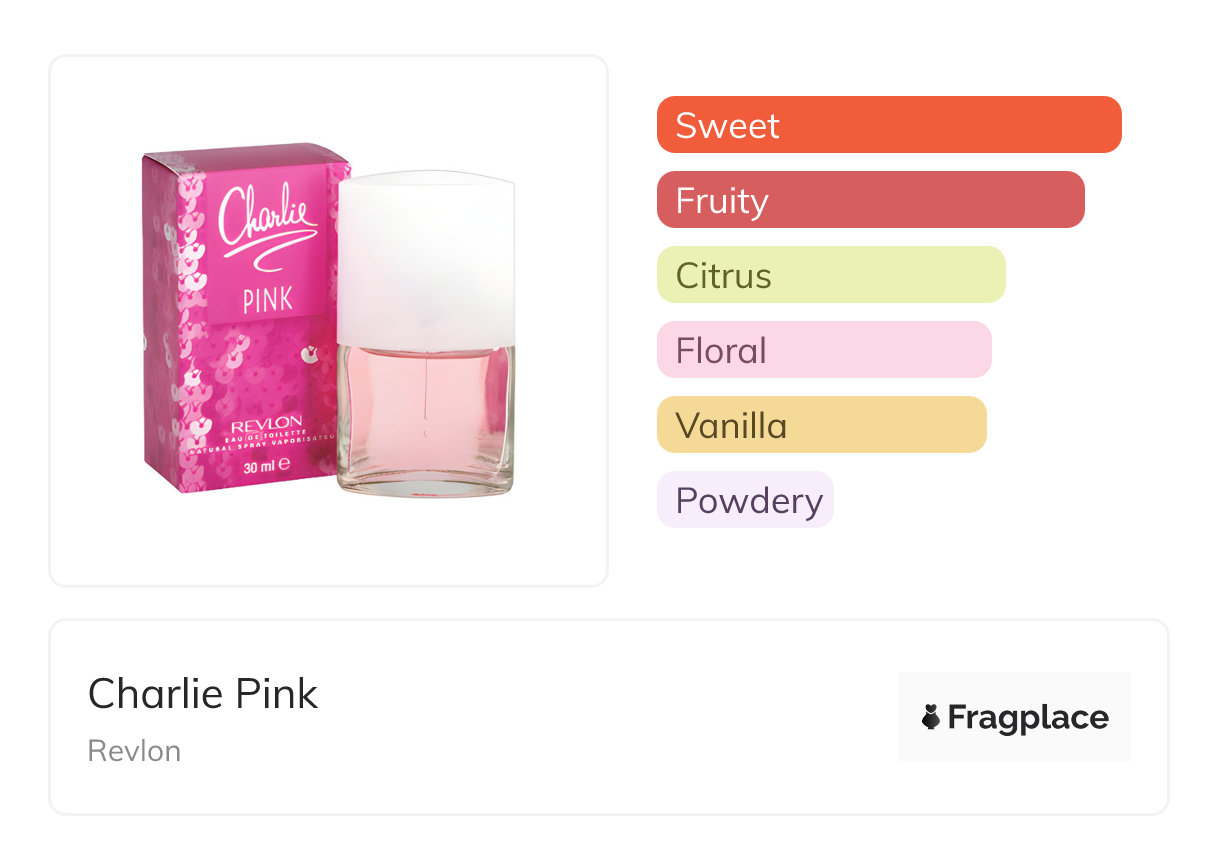This screenshot has width=1218, height=864.
Task: Select the Sweet accord bar
Action: tap(889, 125)
